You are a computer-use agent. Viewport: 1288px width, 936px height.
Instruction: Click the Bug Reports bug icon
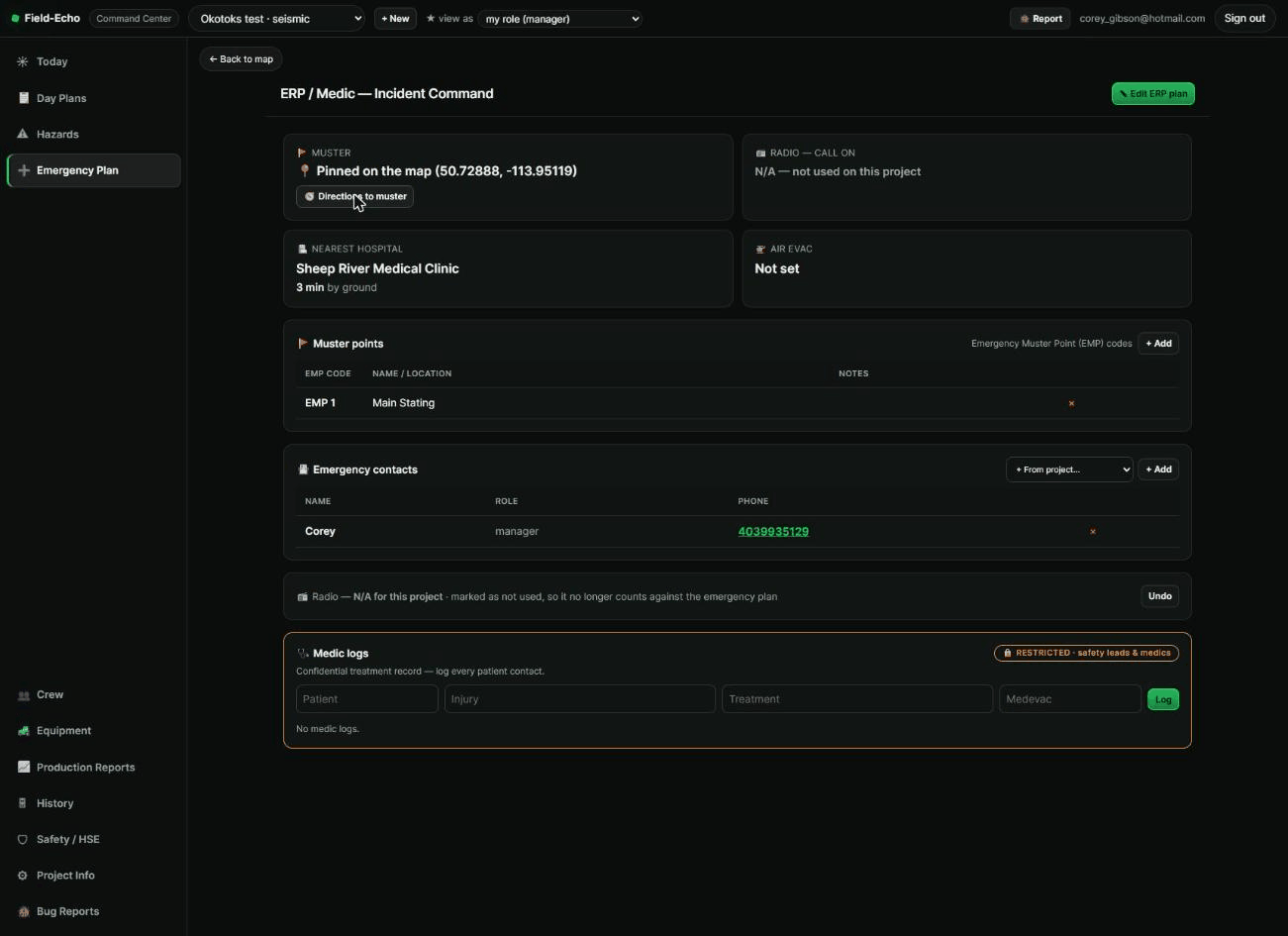23,911
